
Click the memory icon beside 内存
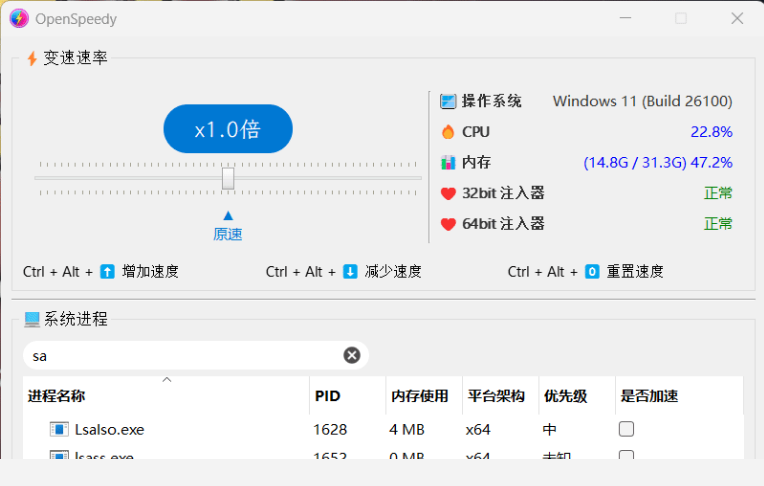click(447, 162)
